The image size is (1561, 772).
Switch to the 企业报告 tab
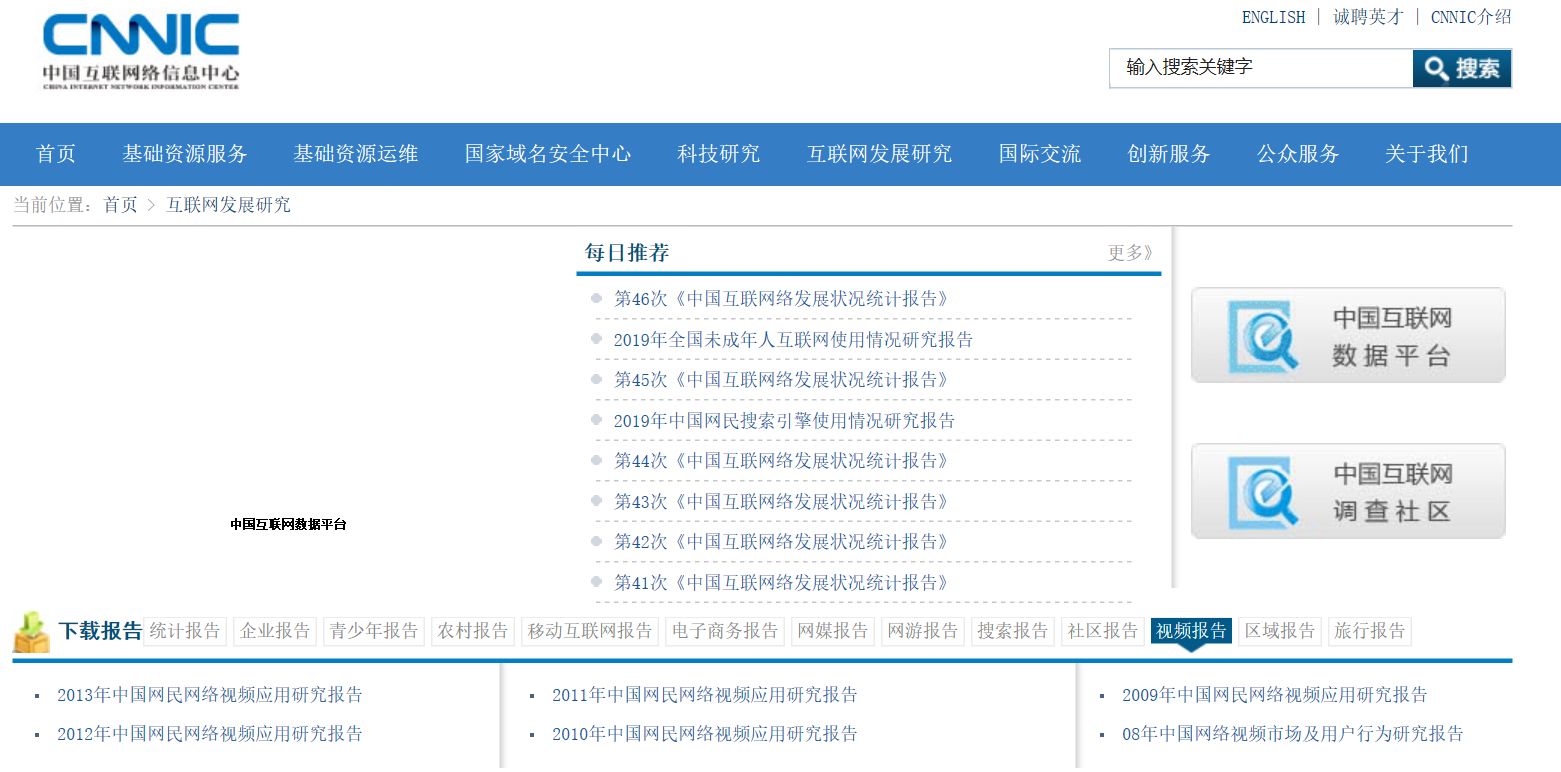pos(275,631)
